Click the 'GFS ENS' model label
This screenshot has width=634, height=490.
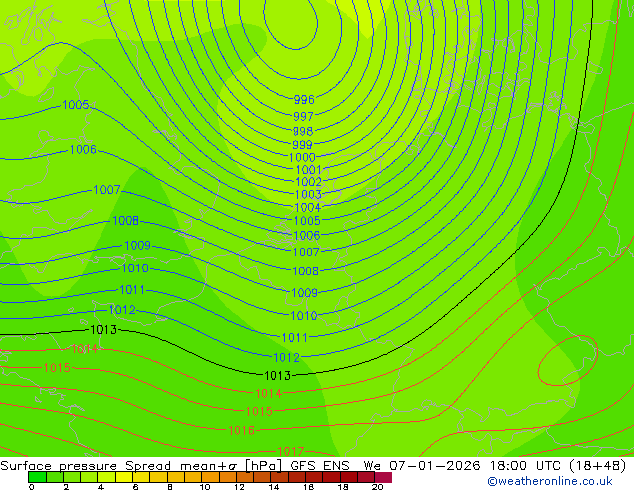(320, 466)
